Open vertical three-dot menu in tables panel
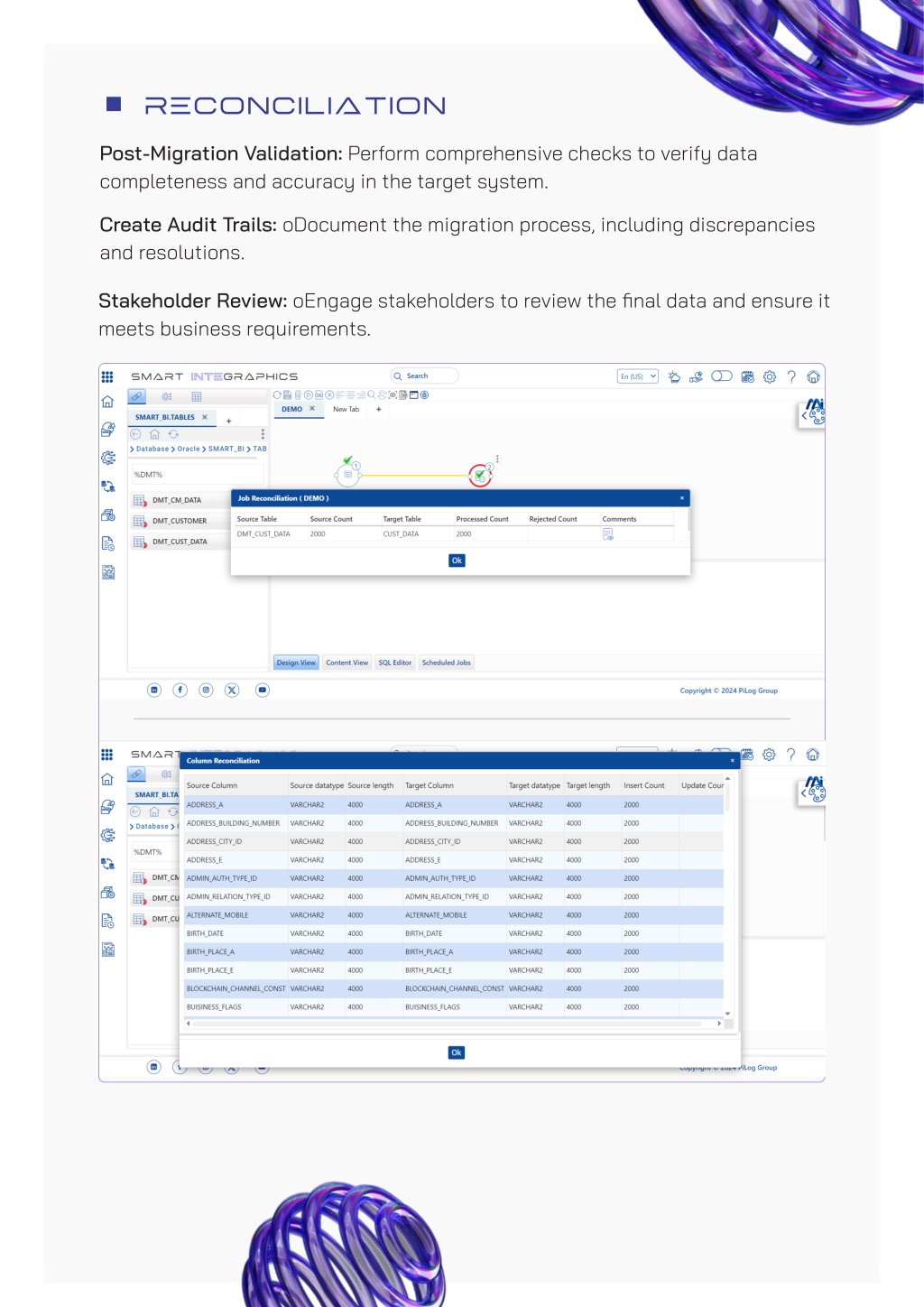 pyautogui.click(x=263, y=434)
